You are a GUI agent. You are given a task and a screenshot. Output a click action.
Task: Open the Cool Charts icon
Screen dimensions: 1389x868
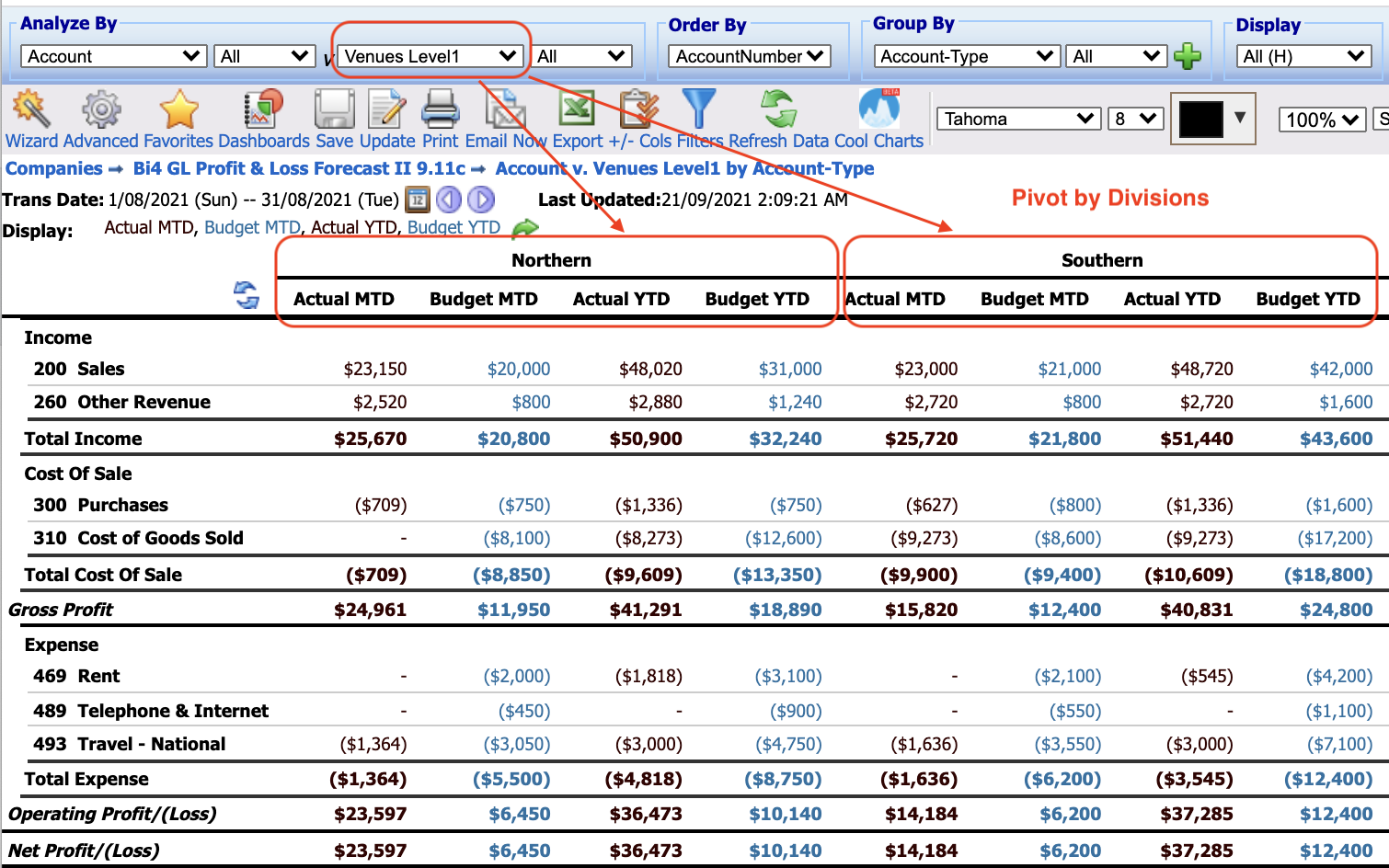point(878,108)
